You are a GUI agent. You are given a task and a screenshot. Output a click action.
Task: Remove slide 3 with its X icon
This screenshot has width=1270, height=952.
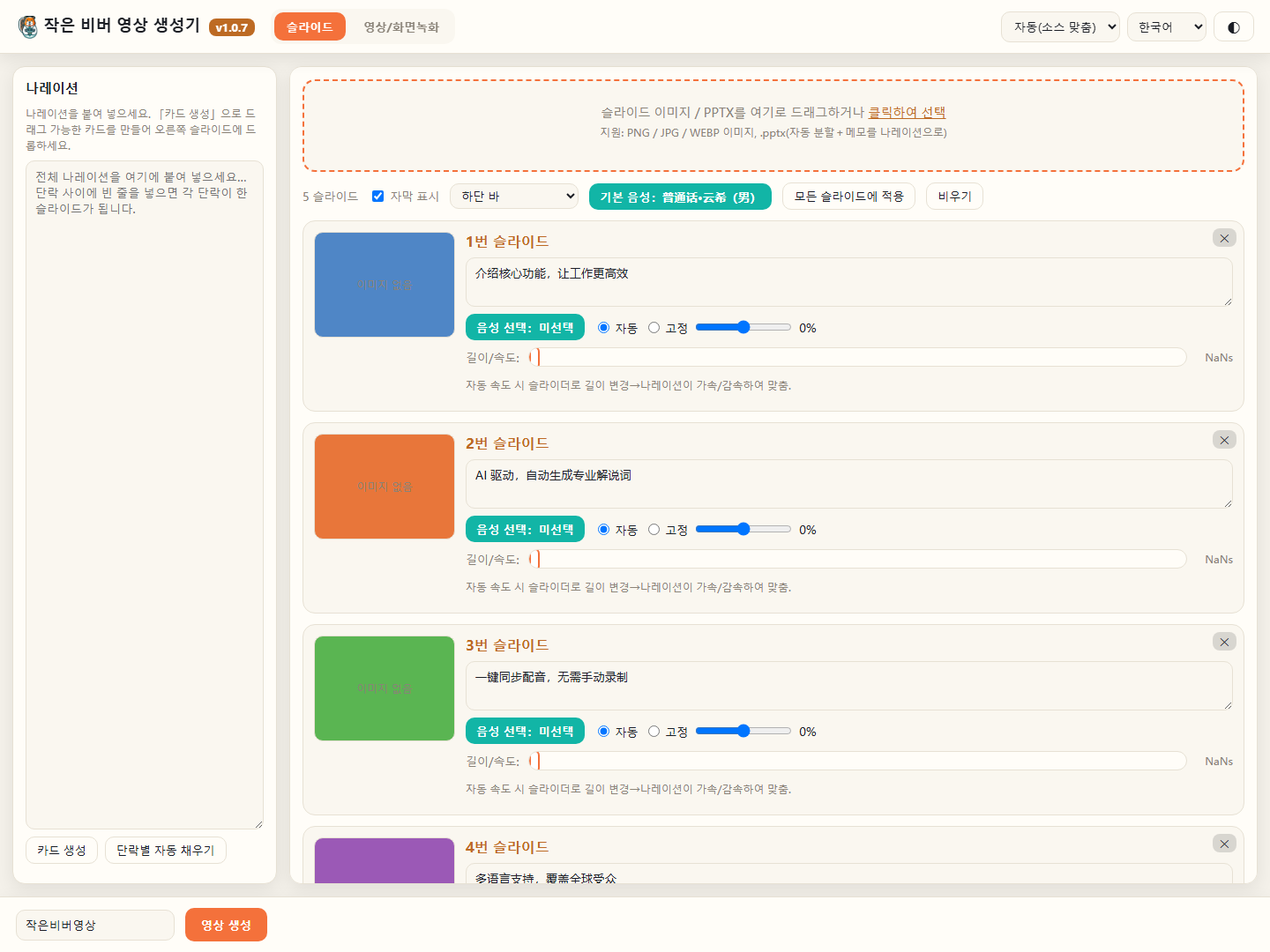point(1224,642)
